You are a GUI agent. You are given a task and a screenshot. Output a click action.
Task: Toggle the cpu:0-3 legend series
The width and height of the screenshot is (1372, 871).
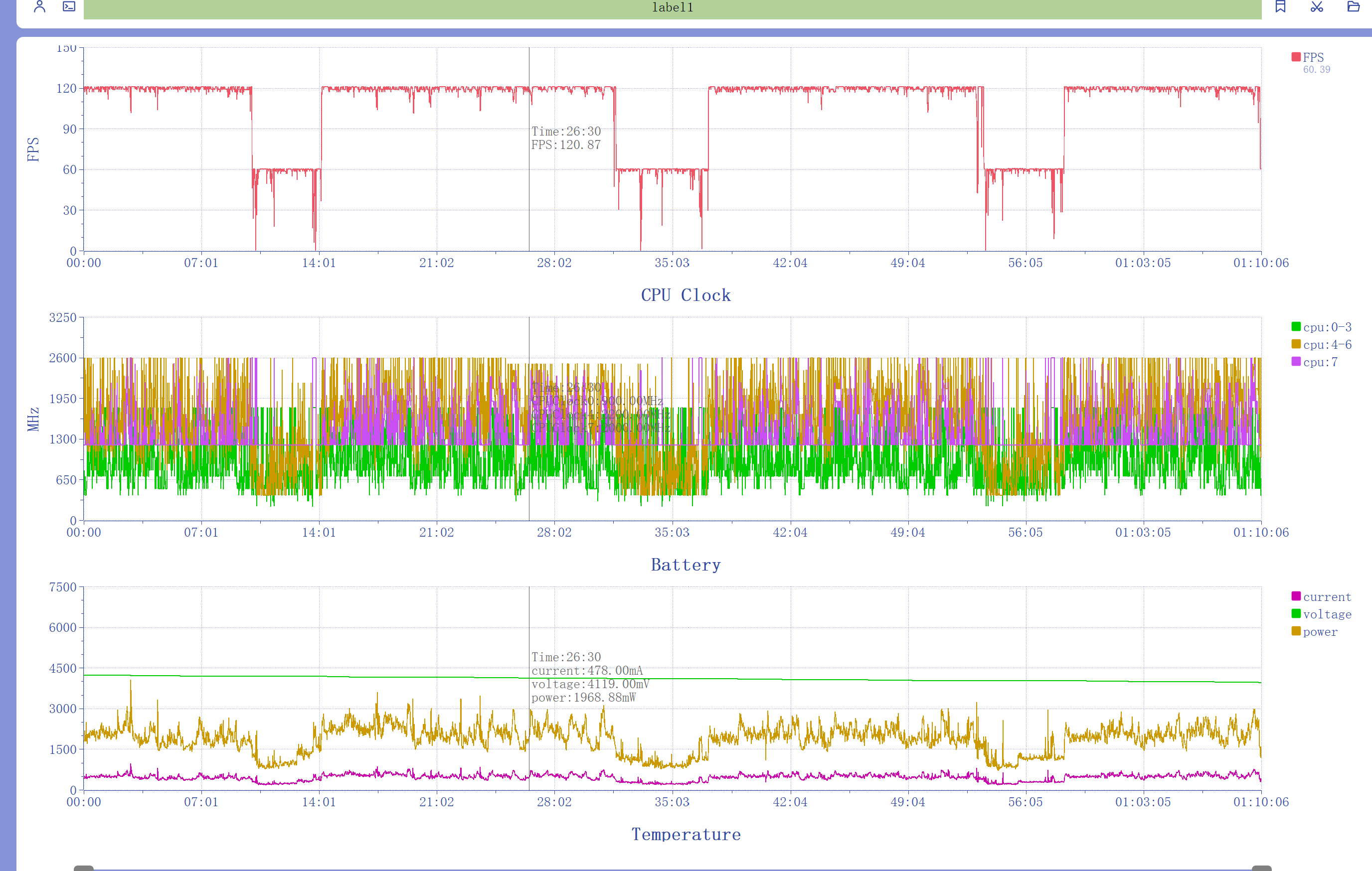1321,327
